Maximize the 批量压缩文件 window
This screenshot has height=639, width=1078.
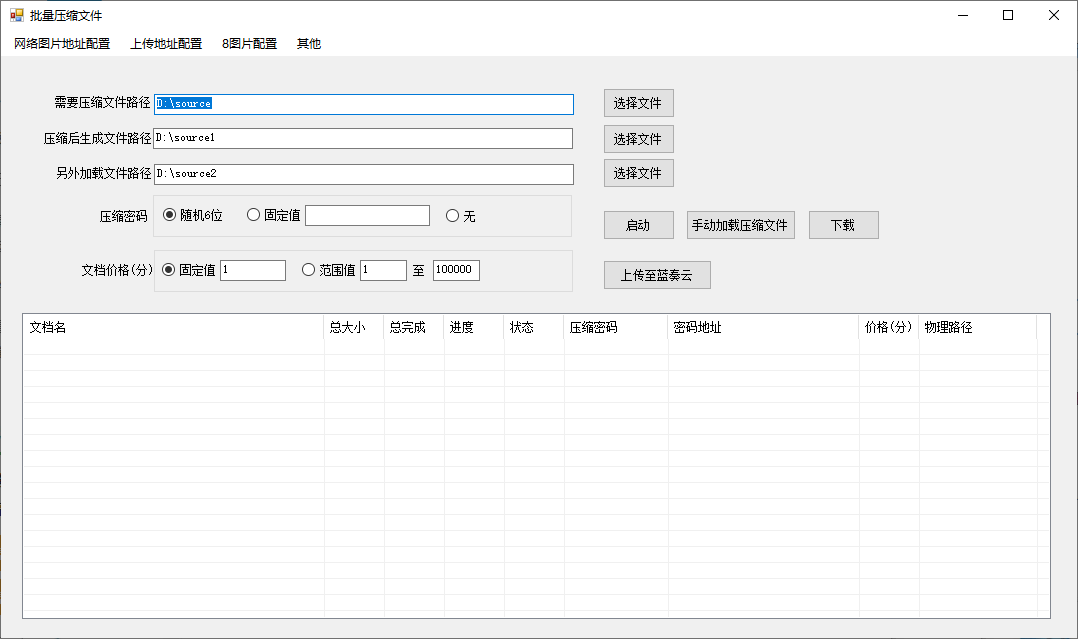(x=1008, y=15)
